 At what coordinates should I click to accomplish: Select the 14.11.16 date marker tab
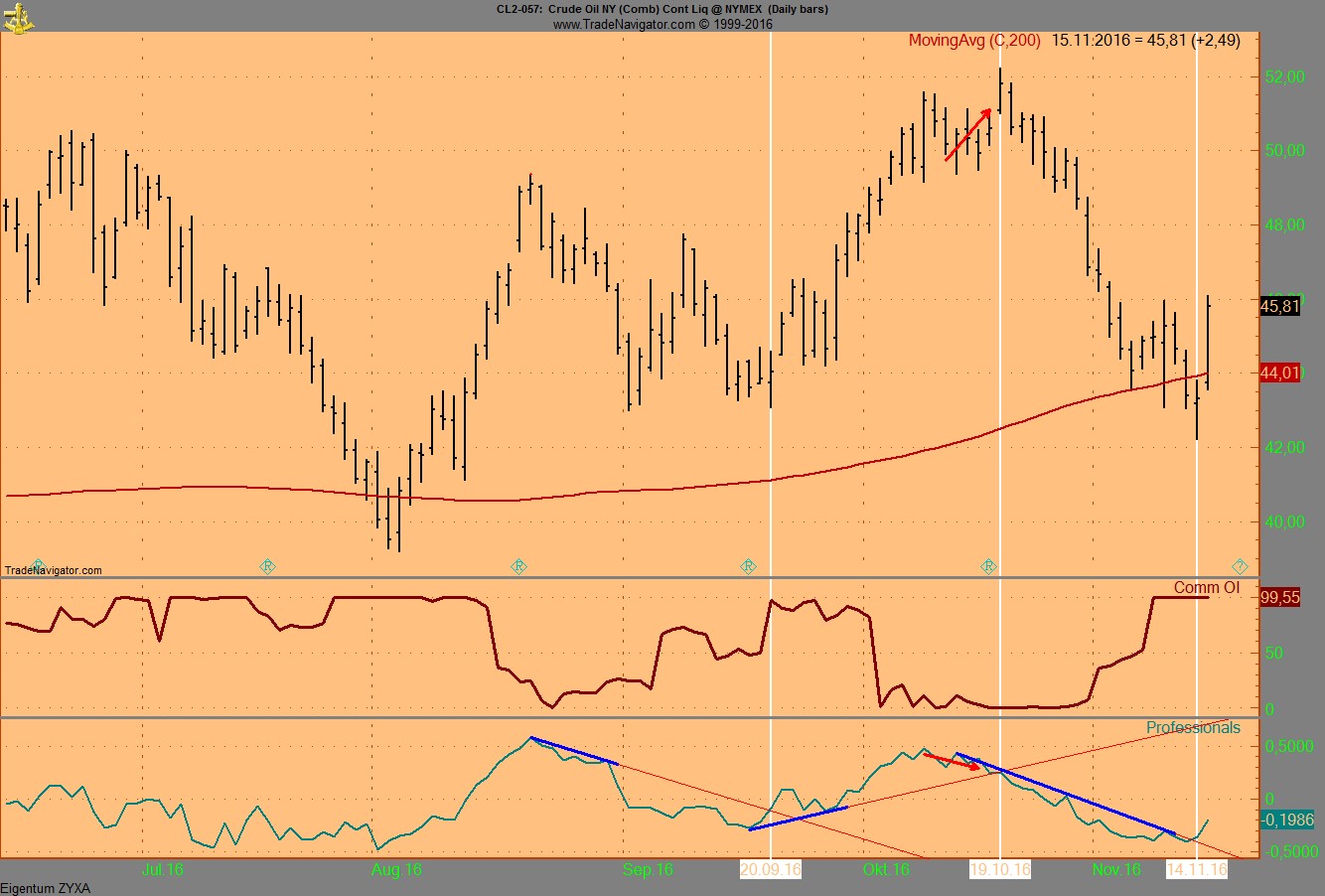pyautogui.click(x=1197, y=866)
